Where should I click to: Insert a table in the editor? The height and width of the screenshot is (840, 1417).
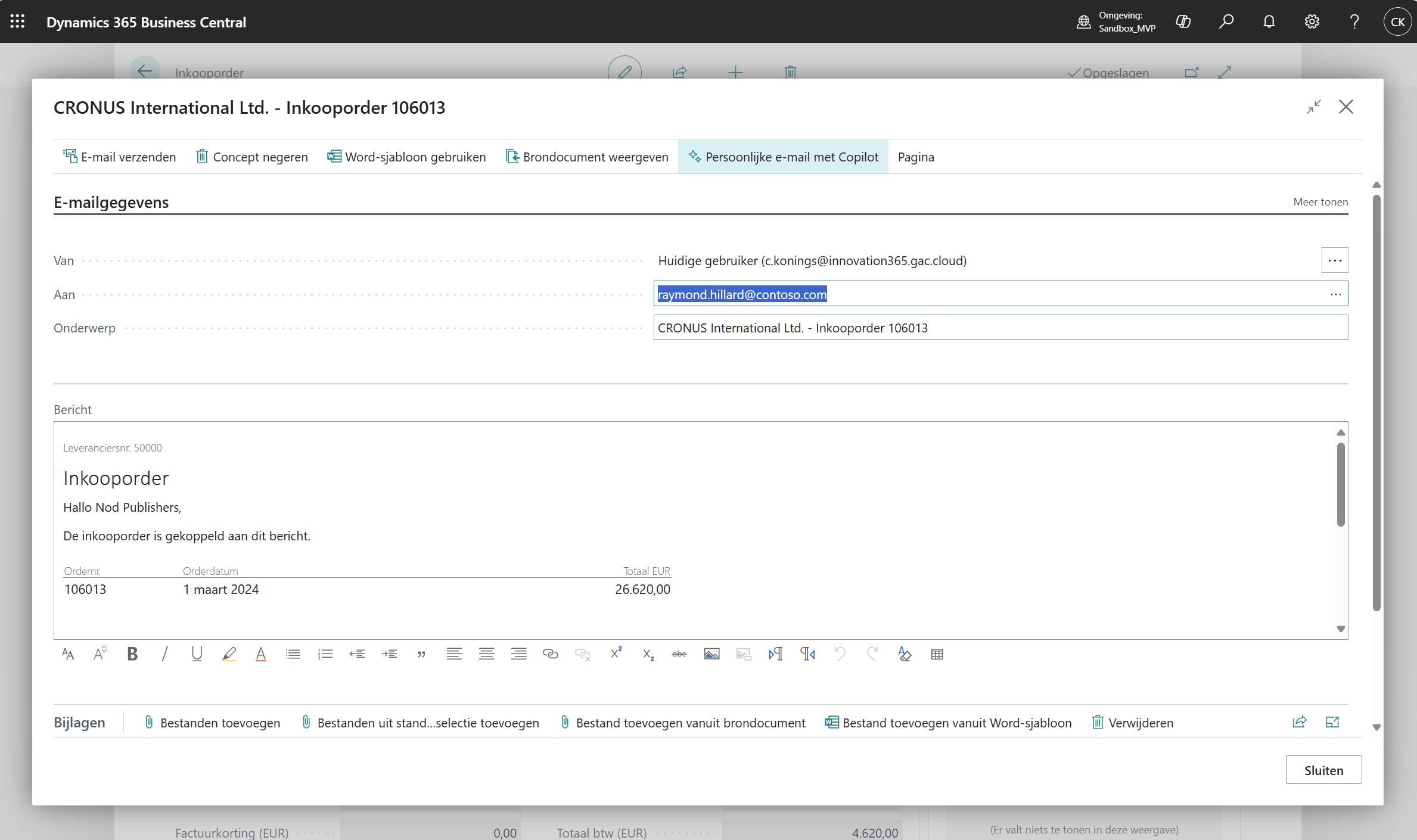[x=937, y=654]
